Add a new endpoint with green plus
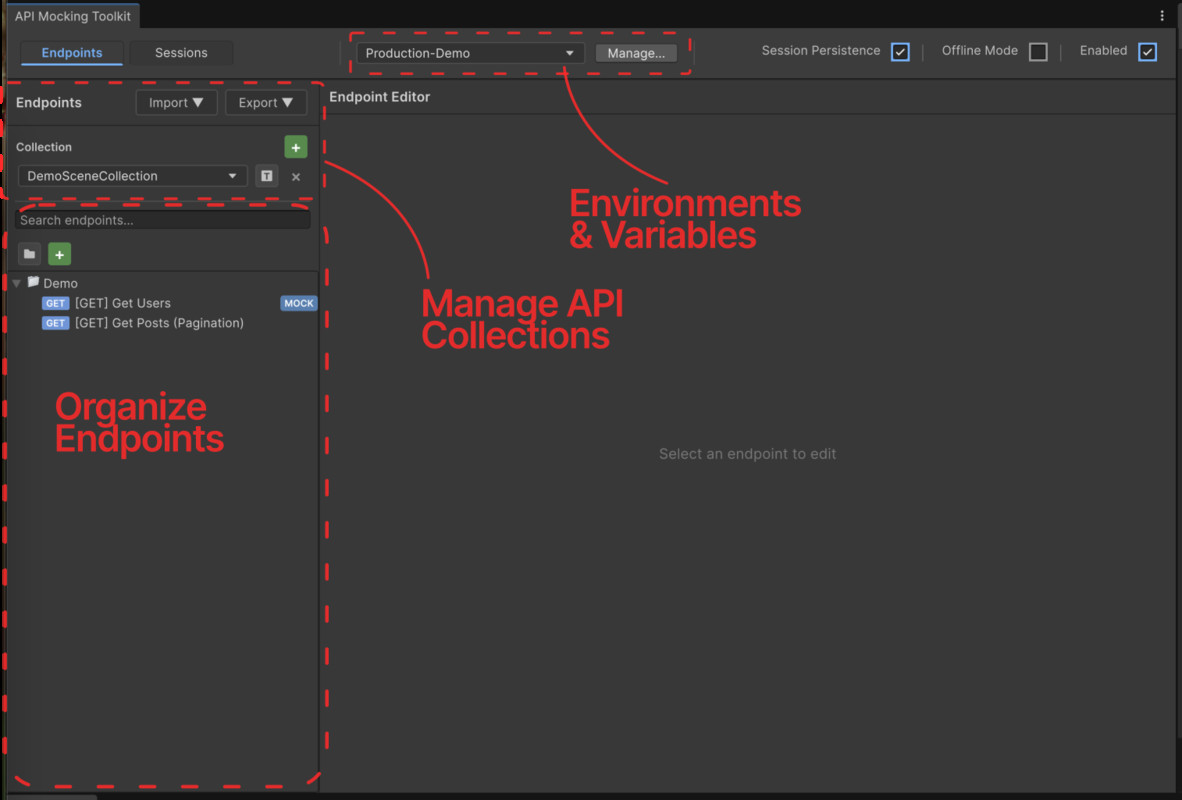1182x800 pixels. click(x=60, y=254)
